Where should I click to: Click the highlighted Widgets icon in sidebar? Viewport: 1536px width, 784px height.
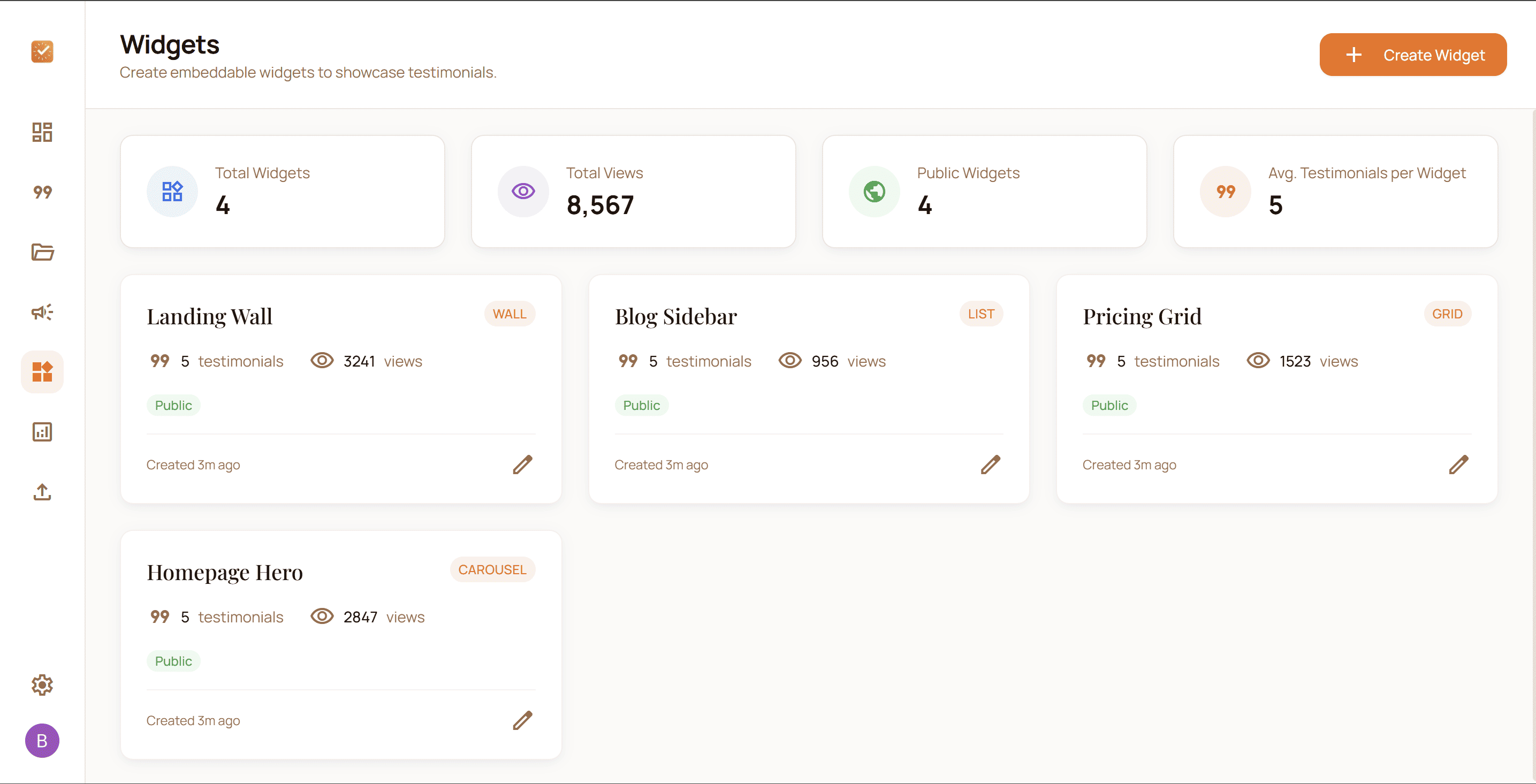[42, 371]
